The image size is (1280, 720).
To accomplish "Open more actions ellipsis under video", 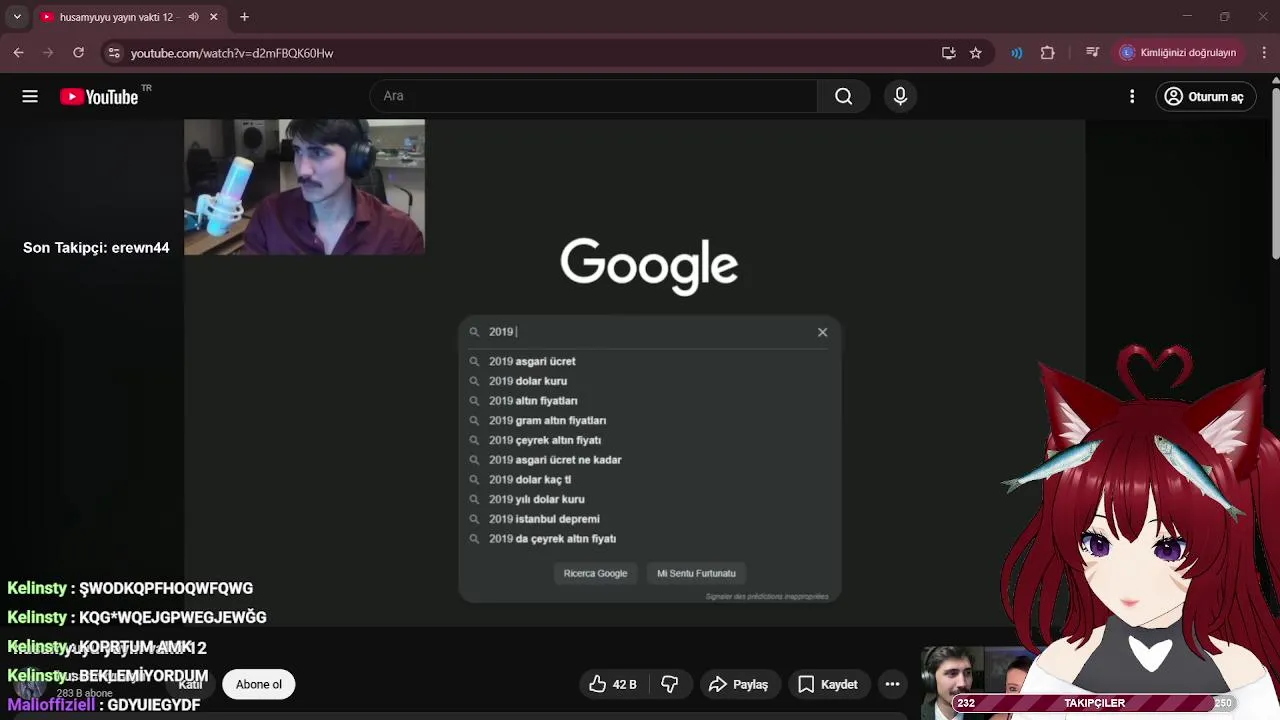I will (892, 684).
